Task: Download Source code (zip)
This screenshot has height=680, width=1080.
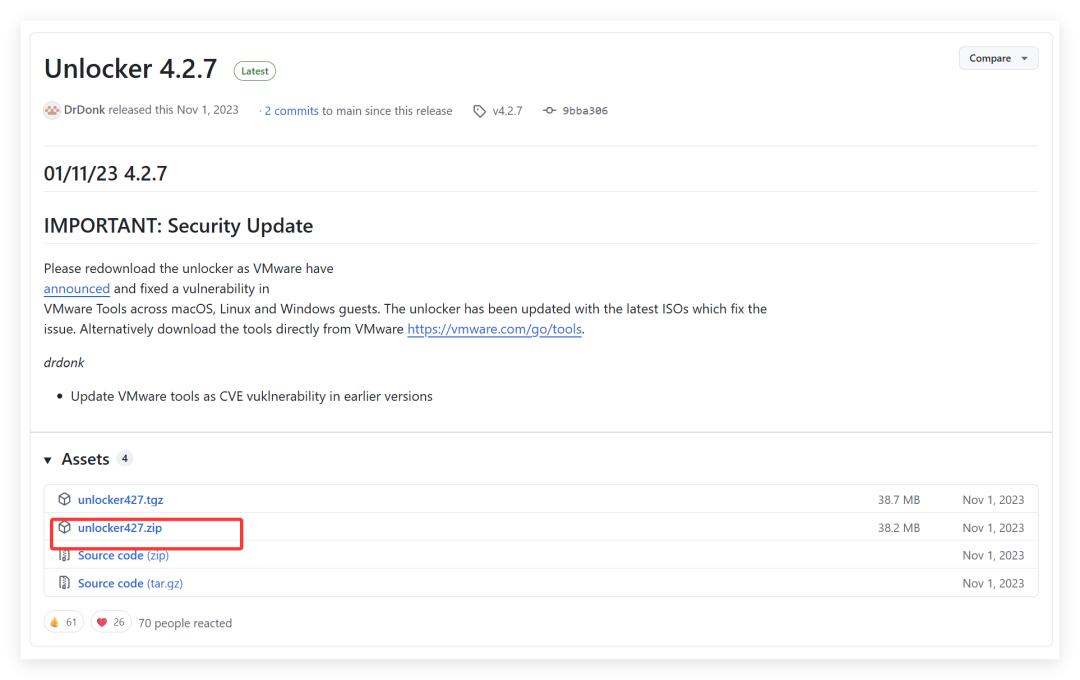Action: [x=123, y=556]
